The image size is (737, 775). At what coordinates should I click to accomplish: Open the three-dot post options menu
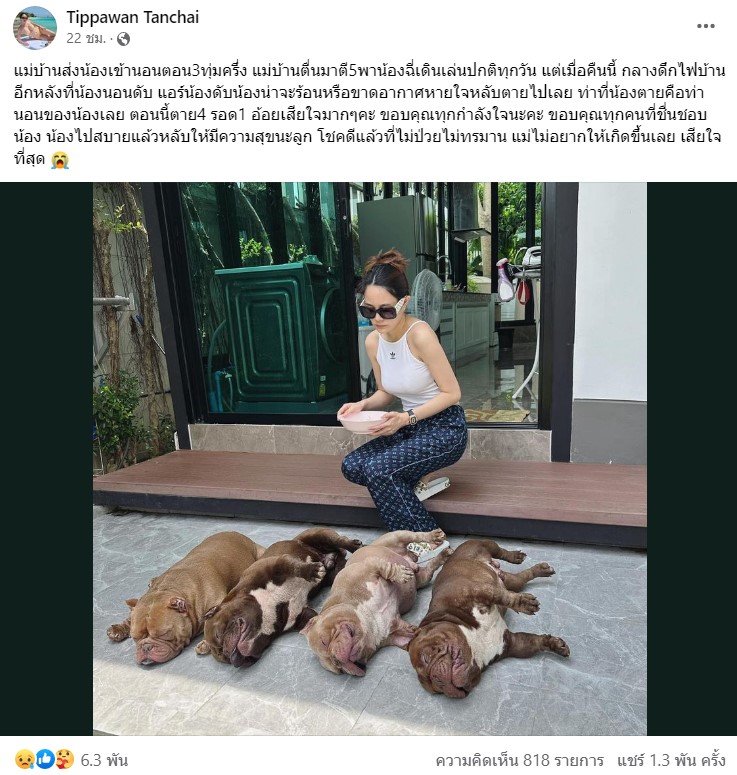click(x=705, y=26)
